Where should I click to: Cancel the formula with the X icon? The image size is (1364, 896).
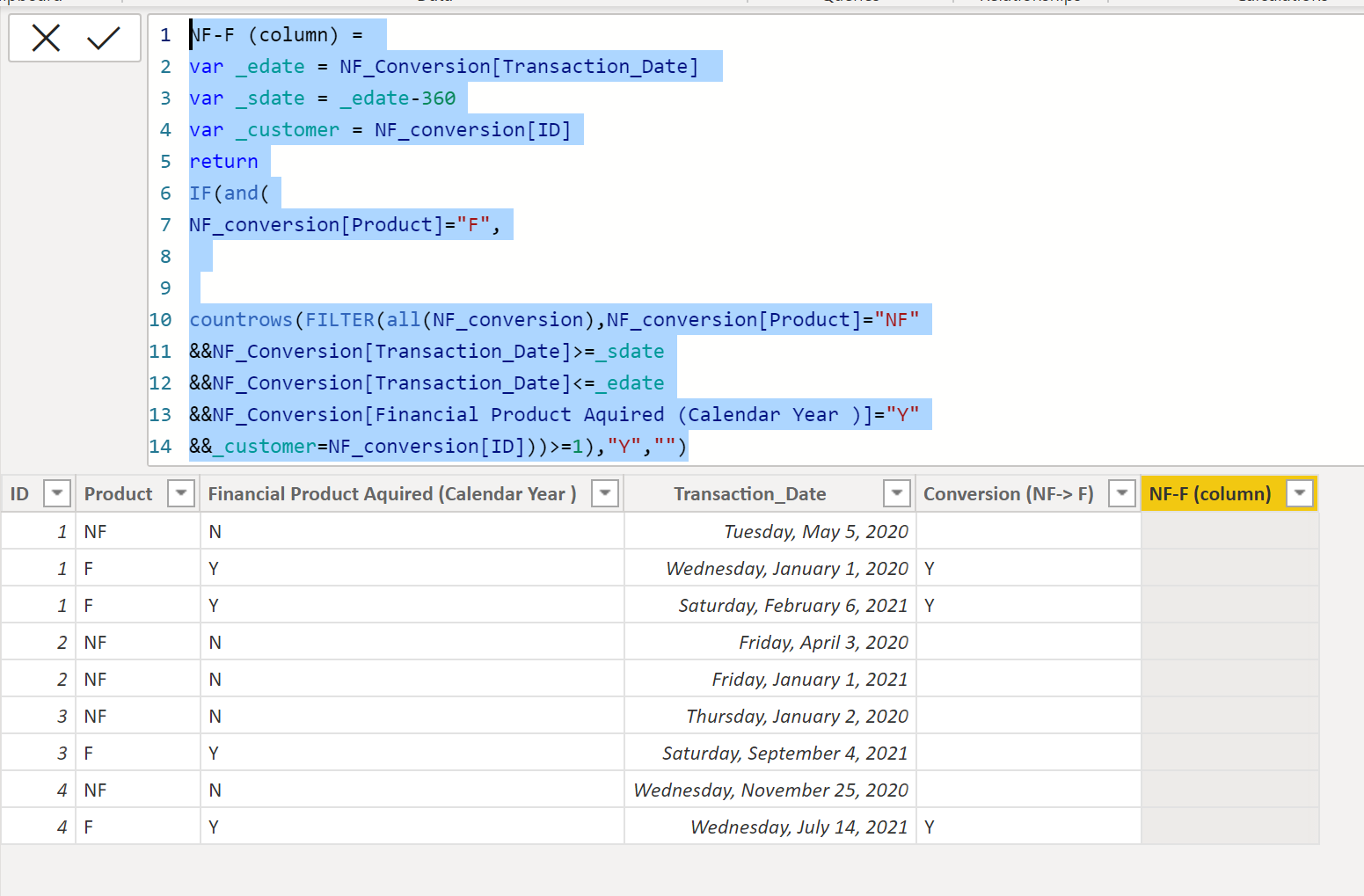(x=46, y=38)
